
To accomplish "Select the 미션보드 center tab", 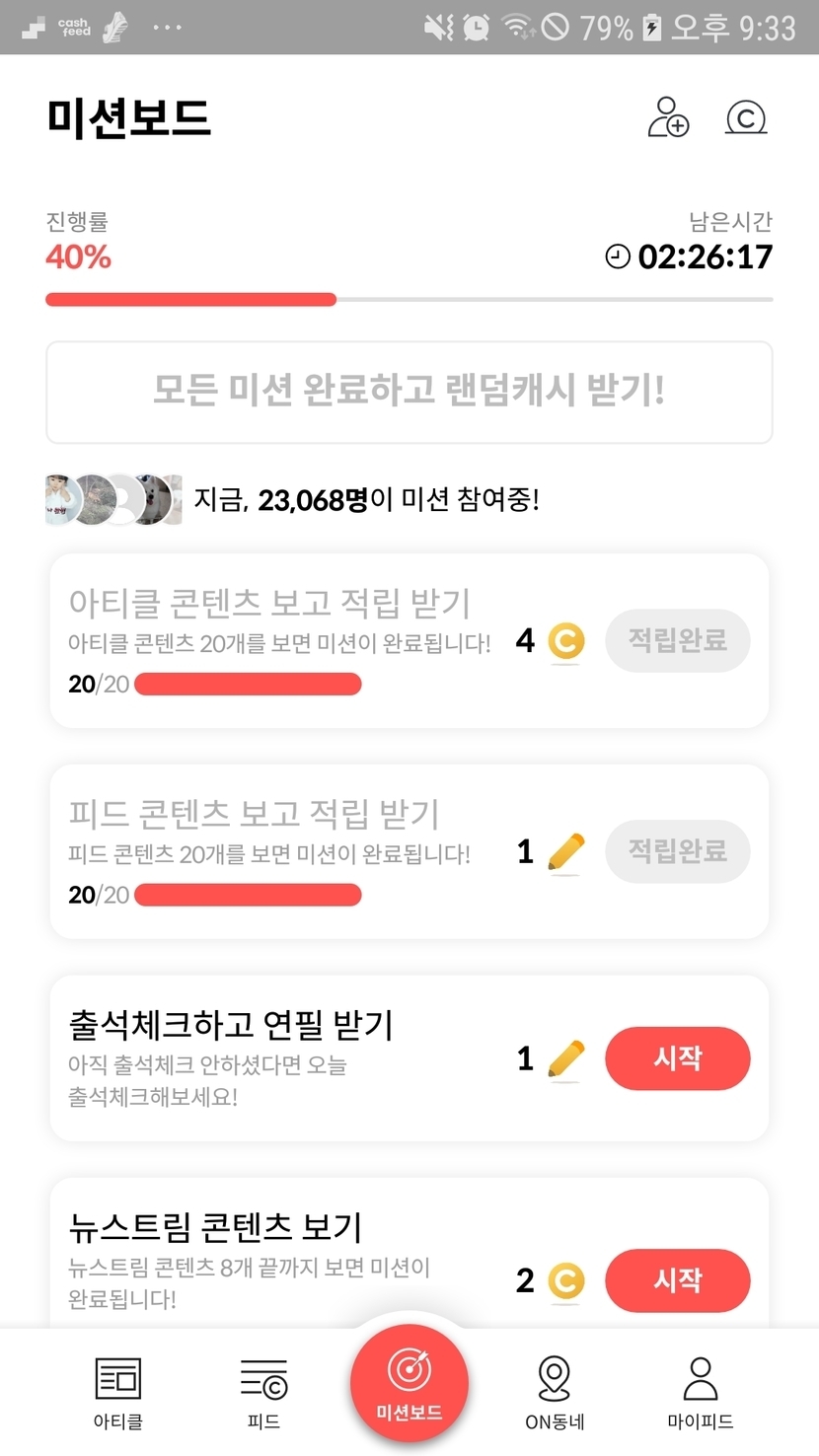I will 409,1381.
